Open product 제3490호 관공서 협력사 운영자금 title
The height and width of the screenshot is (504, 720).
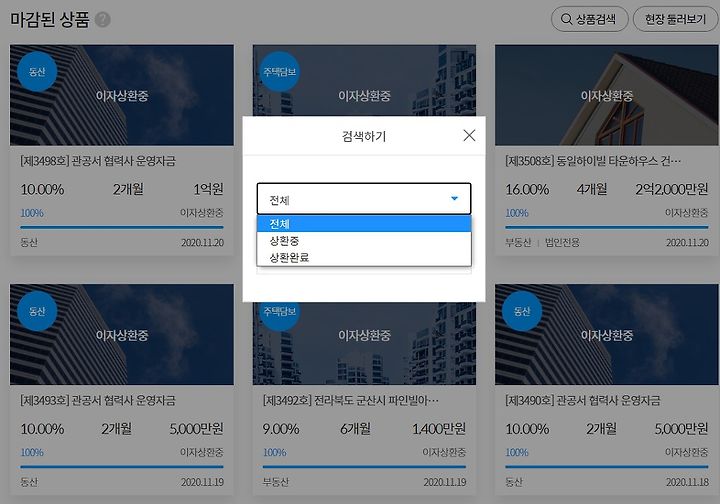pyautogui.click(x=583, y=400)
